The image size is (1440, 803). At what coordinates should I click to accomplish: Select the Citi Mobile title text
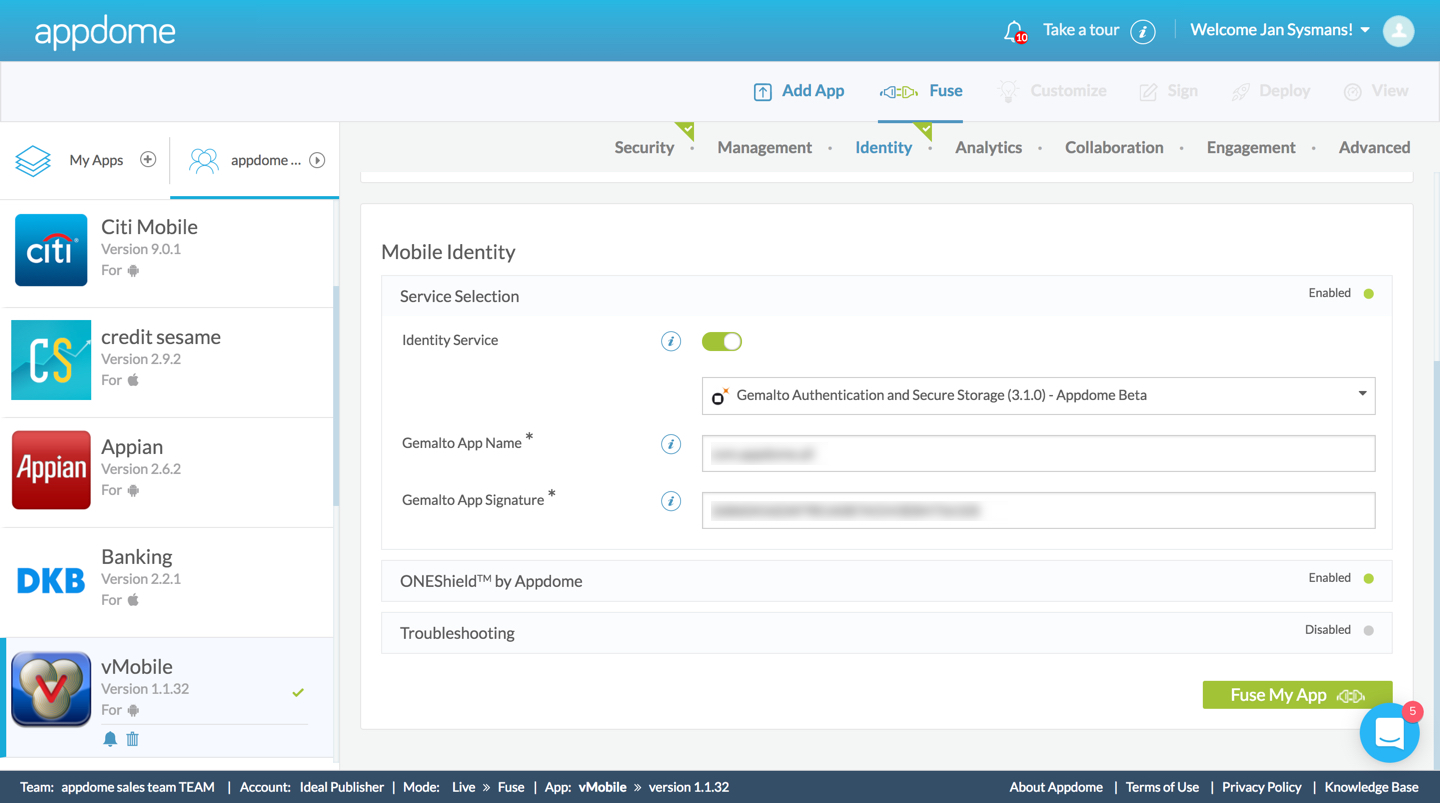[149, 227]
